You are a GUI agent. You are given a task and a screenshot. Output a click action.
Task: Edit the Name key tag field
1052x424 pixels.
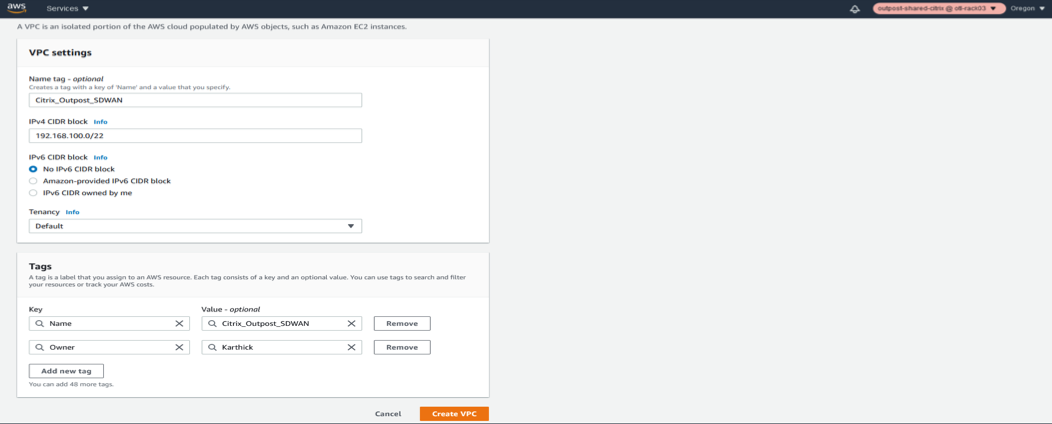pyautogui.click(x=110, y=323)
